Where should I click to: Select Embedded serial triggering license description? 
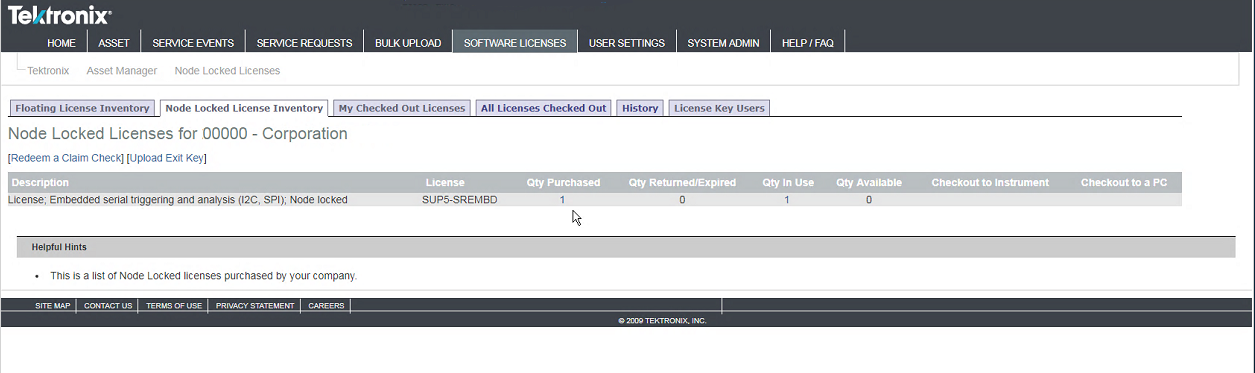[x=178, y=200]
